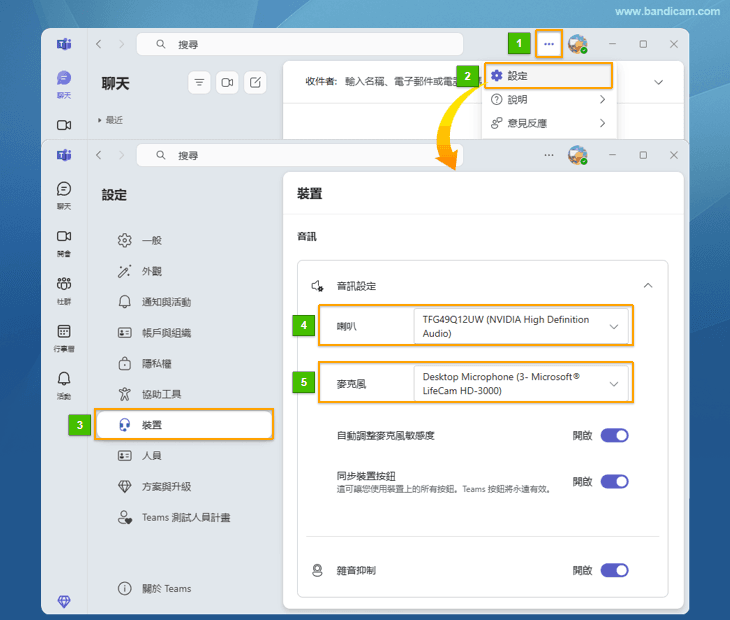Image resolution: width=730 pixels, height=620 pixels.
Task: Open 聊天 (Chat) icon in top window sidebar
Action: (64, 84)
